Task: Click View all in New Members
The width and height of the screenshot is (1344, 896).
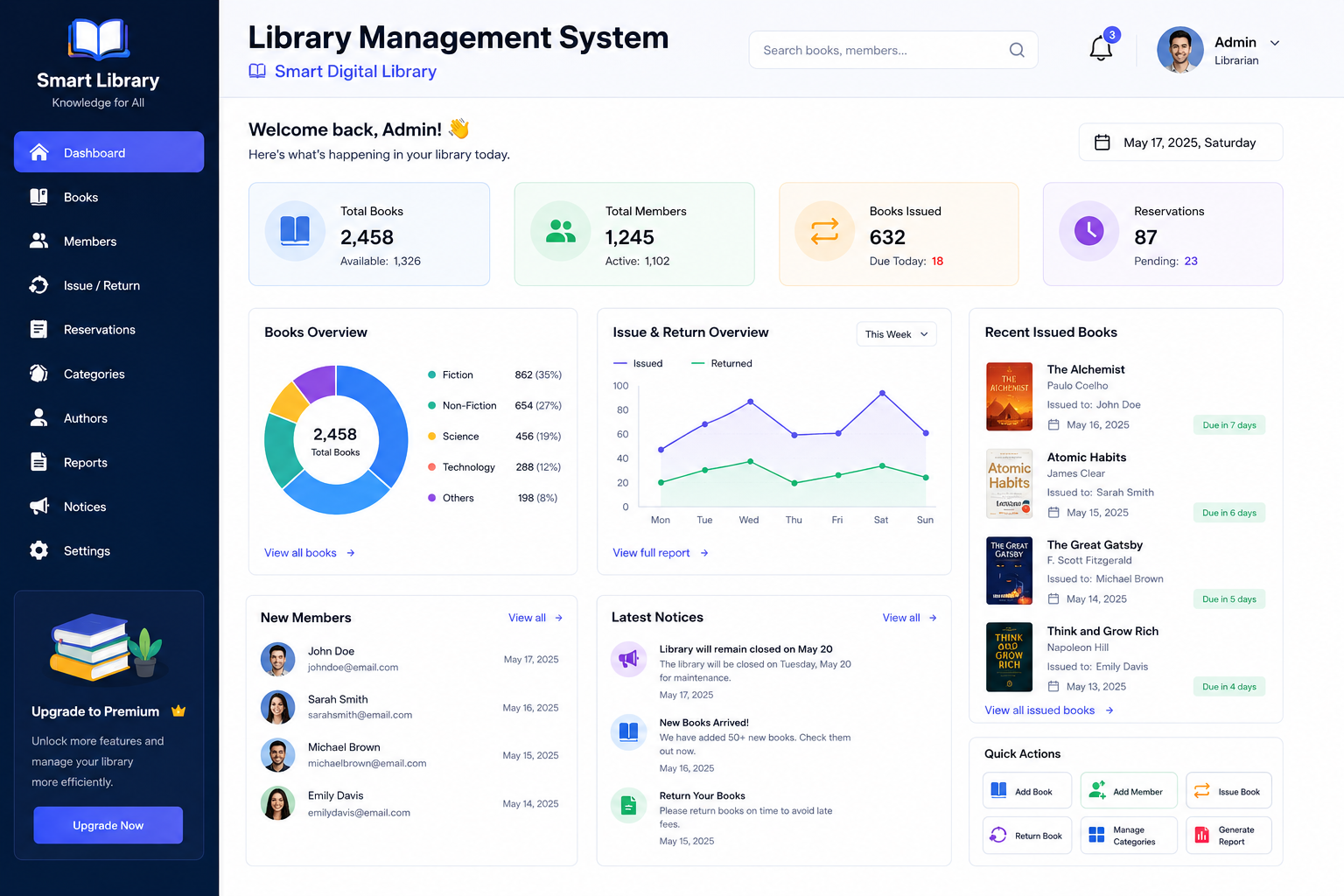Action: pos(535,618)
